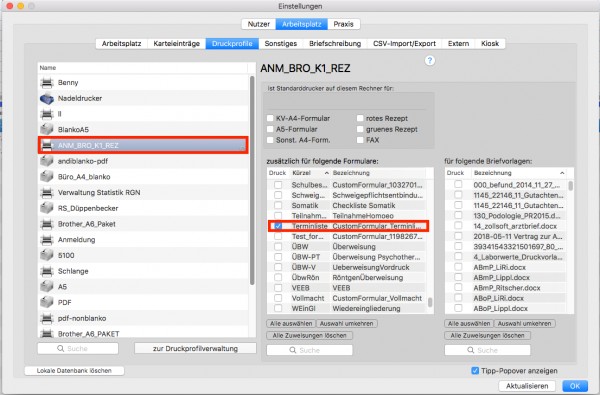Image resolution: width=600 pixels, height=395 pixels.
Task: Click Alle auswählen under the forms list
Action: coord(291,323)
